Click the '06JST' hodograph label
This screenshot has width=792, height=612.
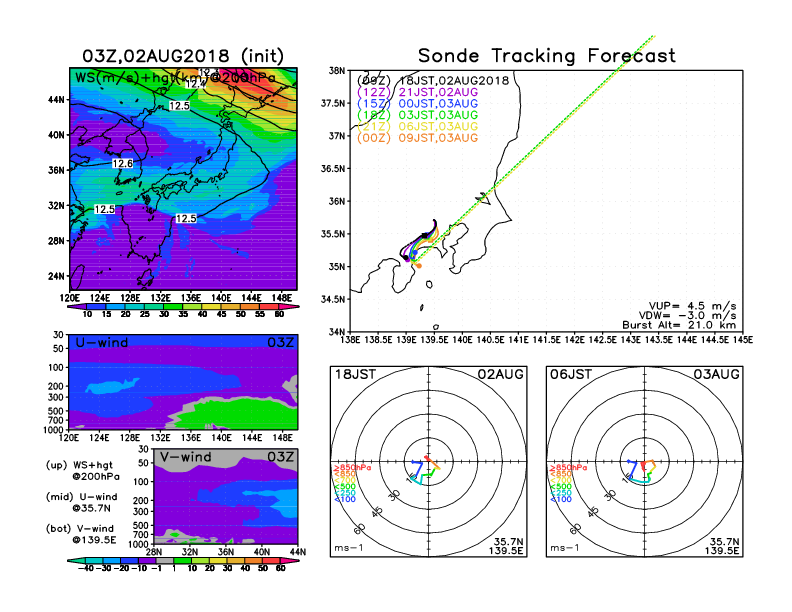point(571,375)
